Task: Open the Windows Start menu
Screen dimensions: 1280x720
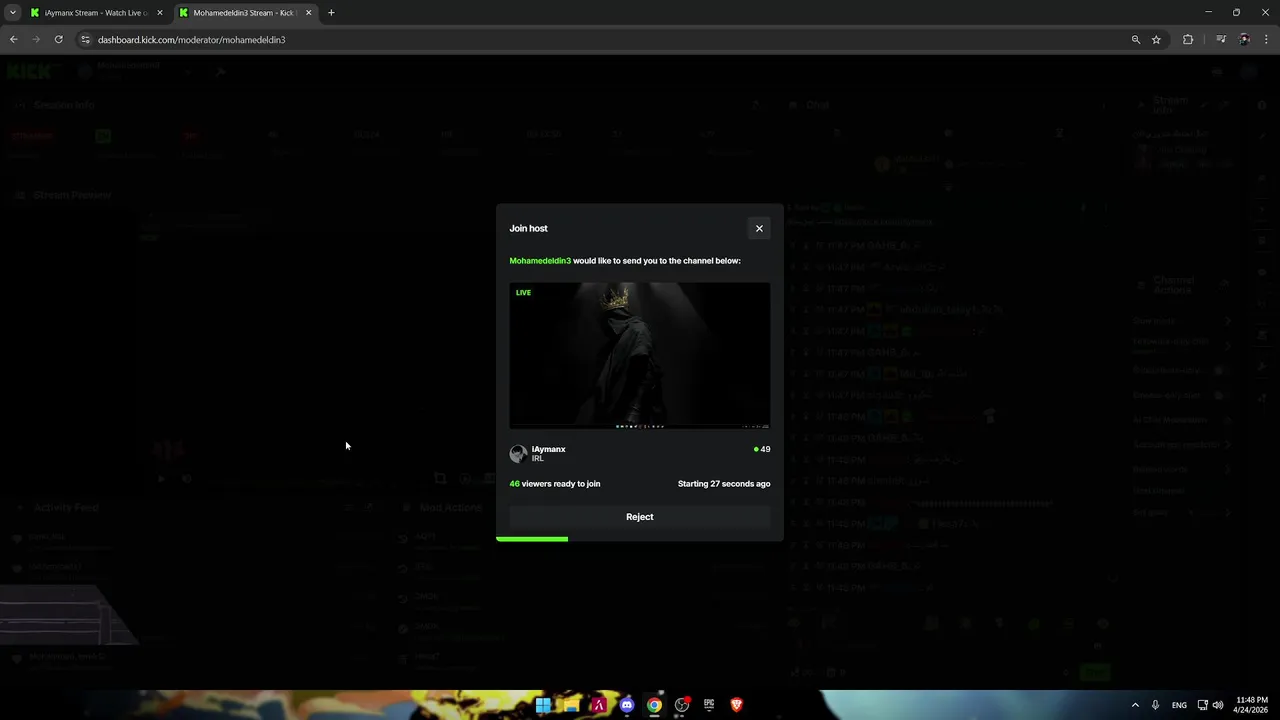Action: pyautogui.click(x=543, y=705)
